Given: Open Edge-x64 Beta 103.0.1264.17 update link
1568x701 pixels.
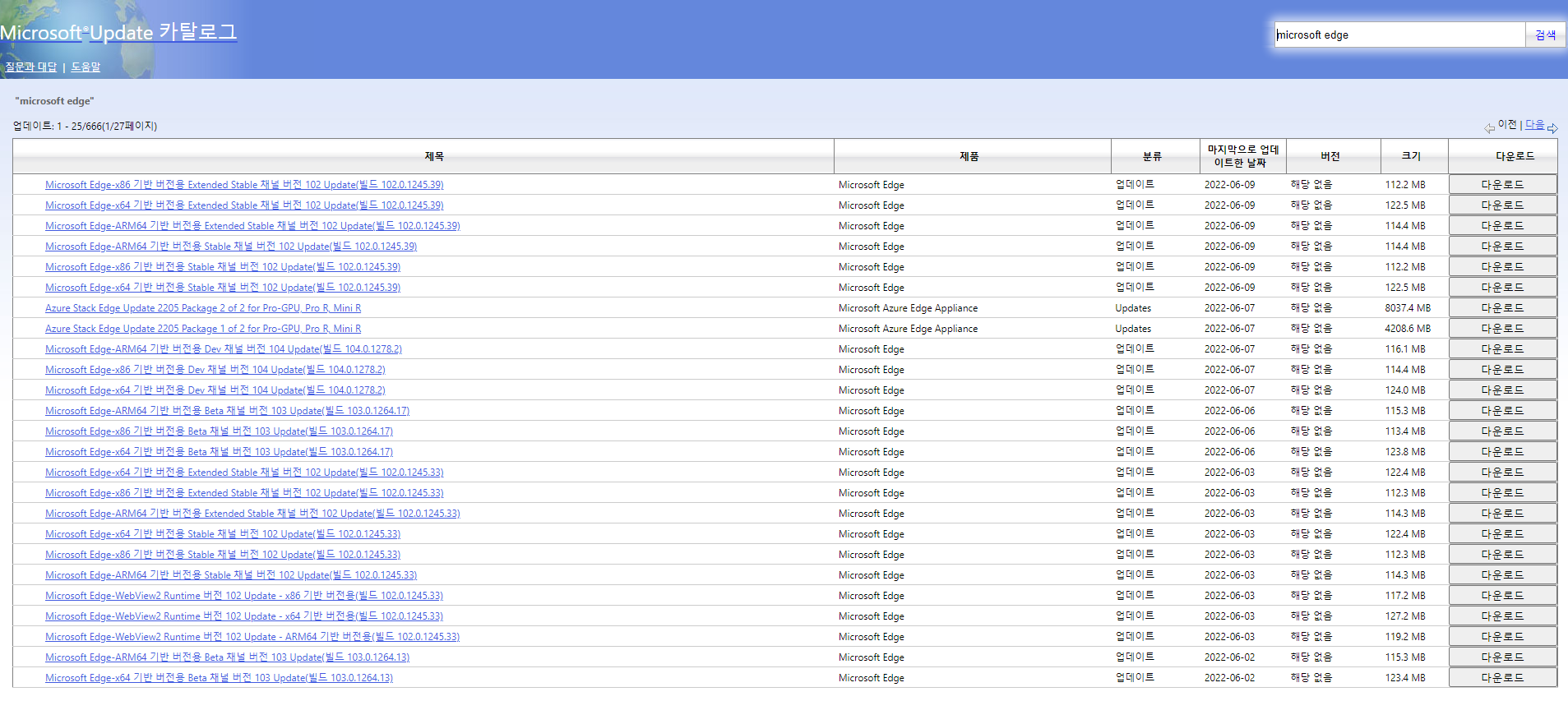Looking at the screenshot, I should tap(219, 452).
